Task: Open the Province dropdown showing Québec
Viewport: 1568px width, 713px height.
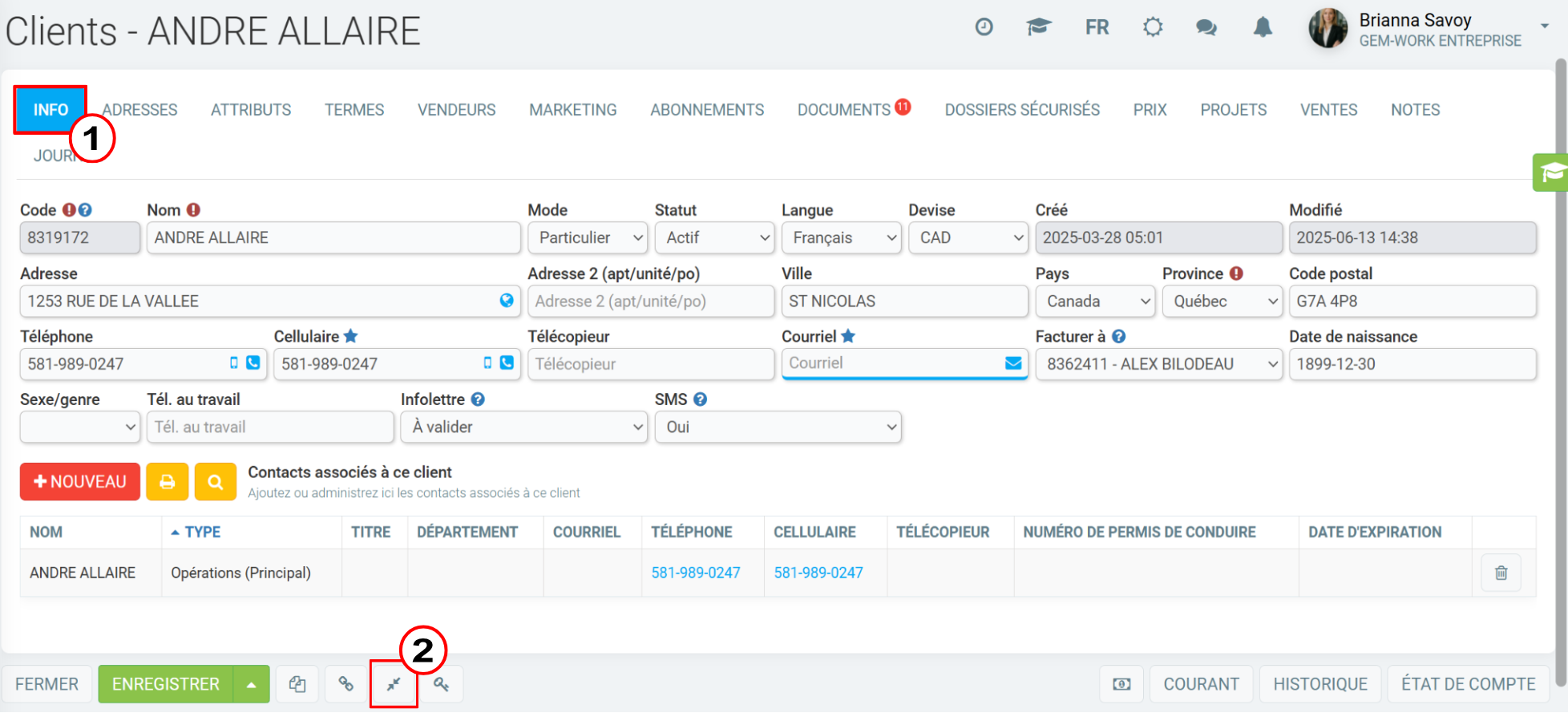Action: click(1222, 301)
